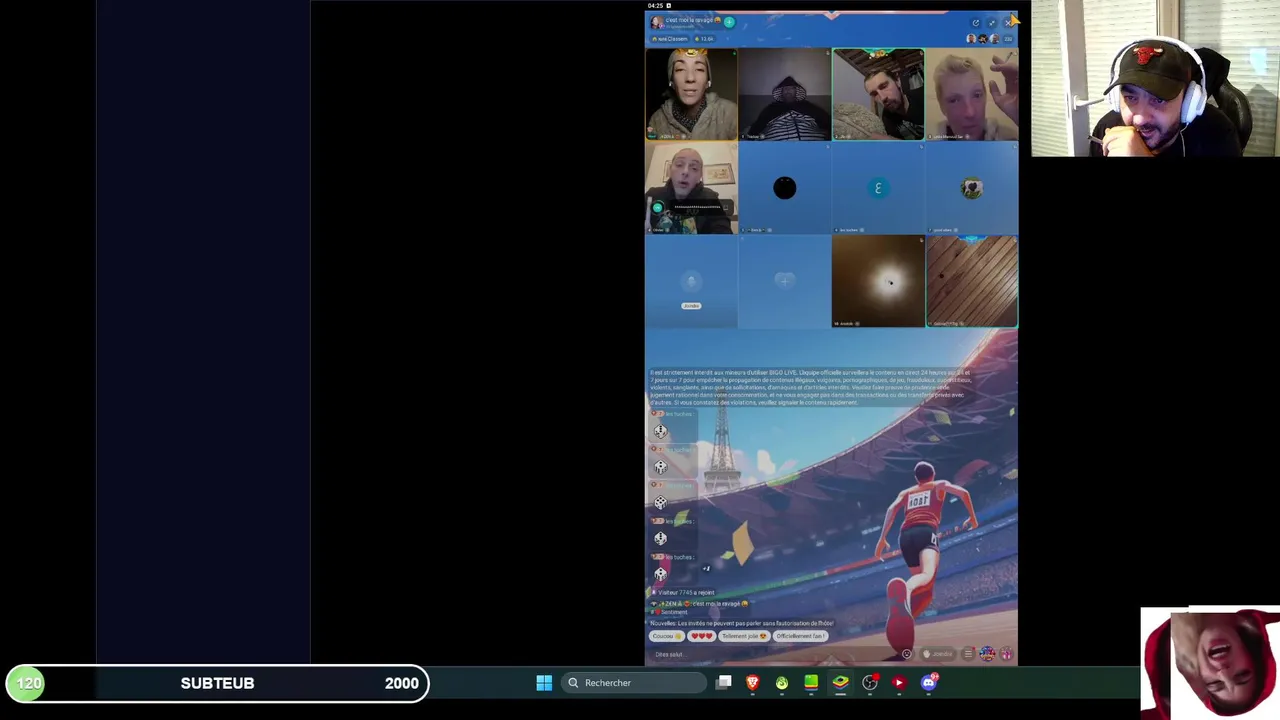Open the red play-button app on the taskbar
Screen dimensions: 1280x720
(899, 683)
